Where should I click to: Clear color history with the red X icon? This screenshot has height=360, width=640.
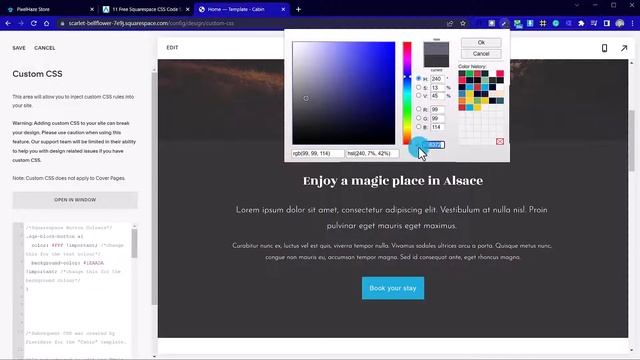click(500, 141)
